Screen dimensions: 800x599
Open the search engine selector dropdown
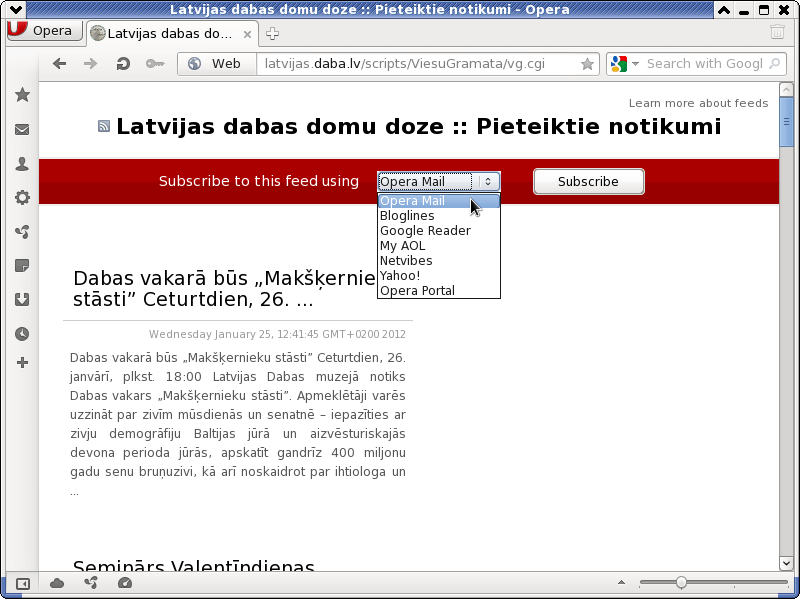625,64
